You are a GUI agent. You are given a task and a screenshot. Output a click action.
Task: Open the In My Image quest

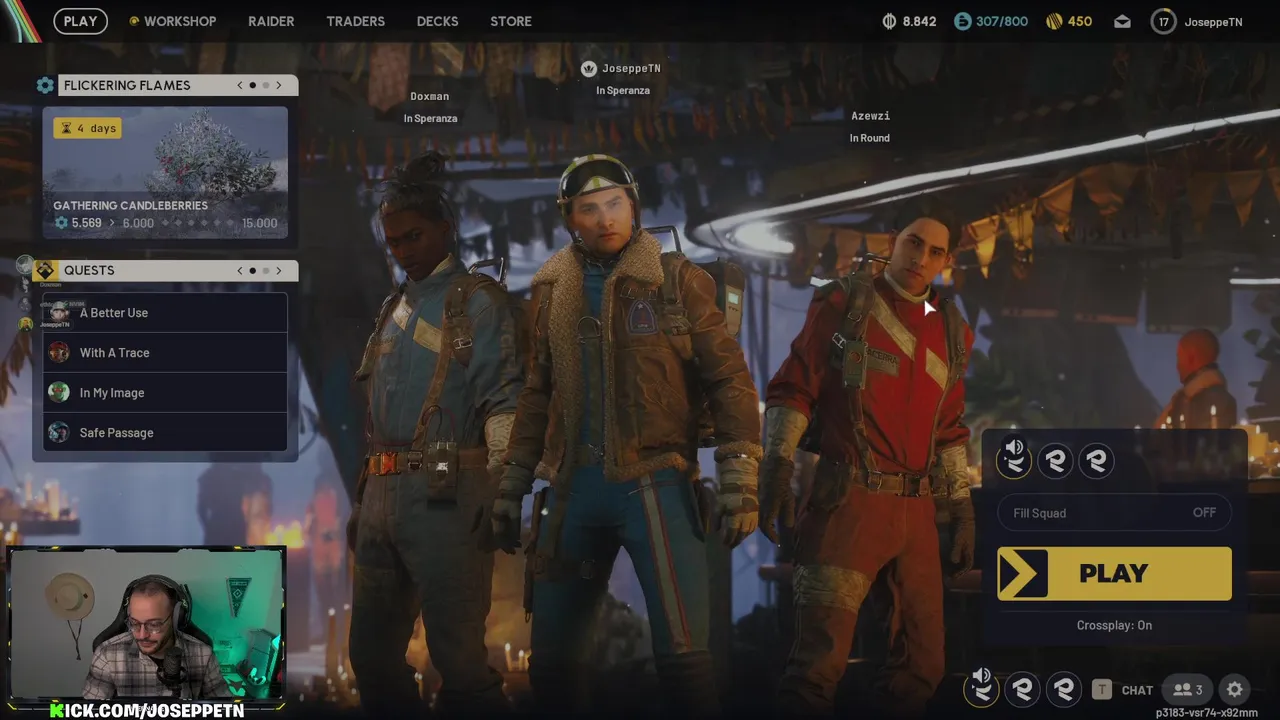tap(165, 393)
